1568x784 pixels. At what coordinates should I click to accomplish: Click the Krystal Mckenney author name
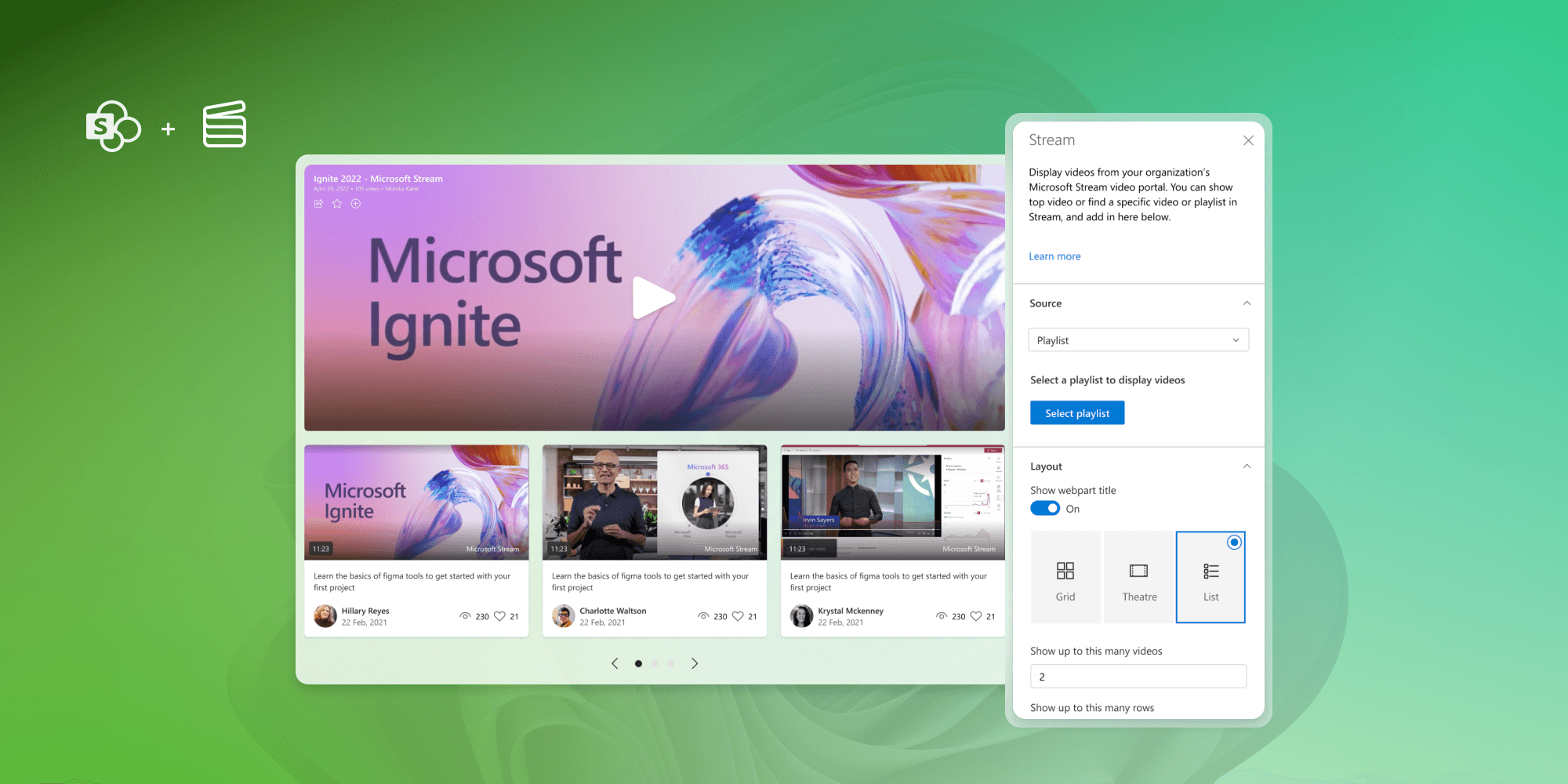(851, 611)
